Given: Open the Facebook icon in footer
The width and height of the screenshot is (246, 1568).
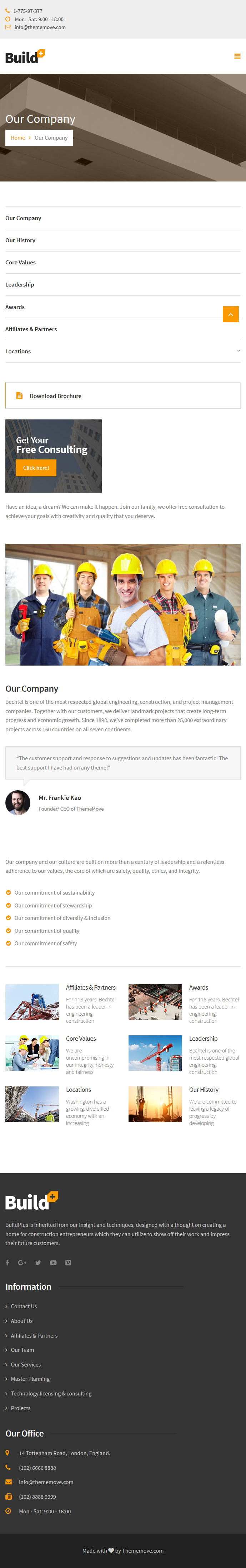Looking at the screenshot, I should pos(7,1263).
